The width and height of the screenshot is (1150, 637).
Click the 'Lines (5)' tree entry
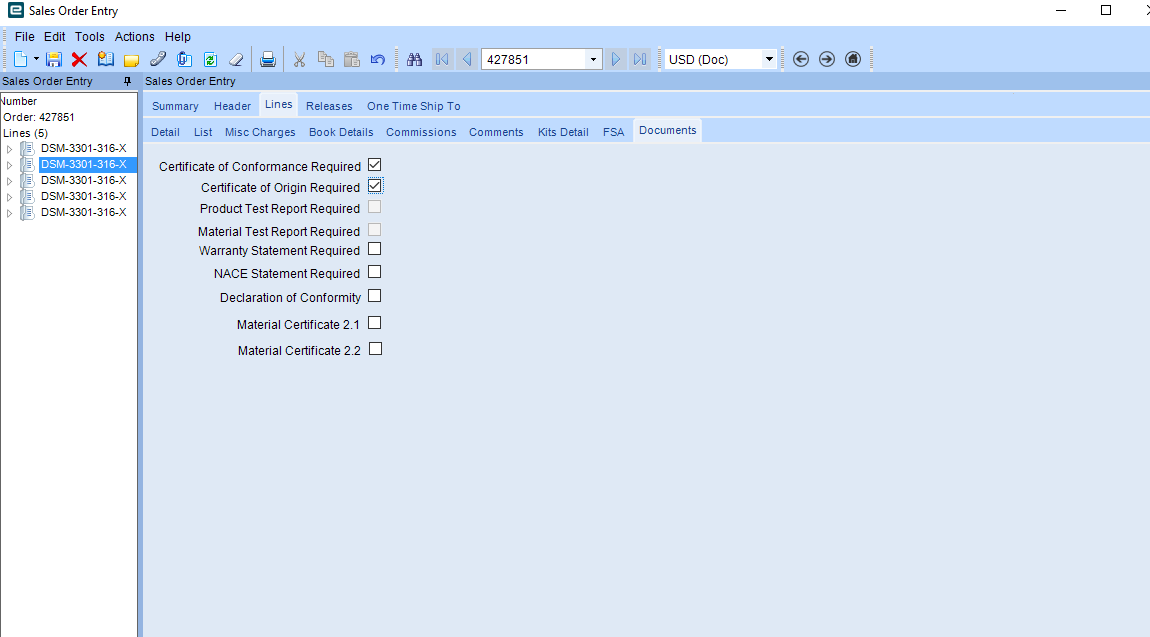point(26,133)
